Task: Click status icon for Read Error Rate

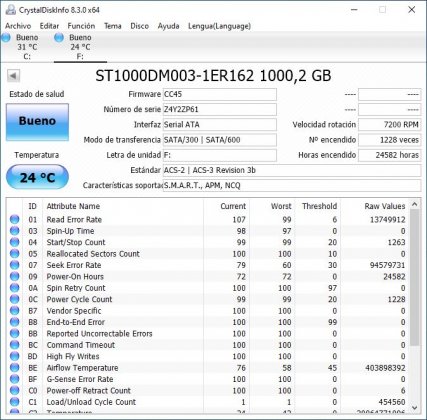Action: point(14,219)
